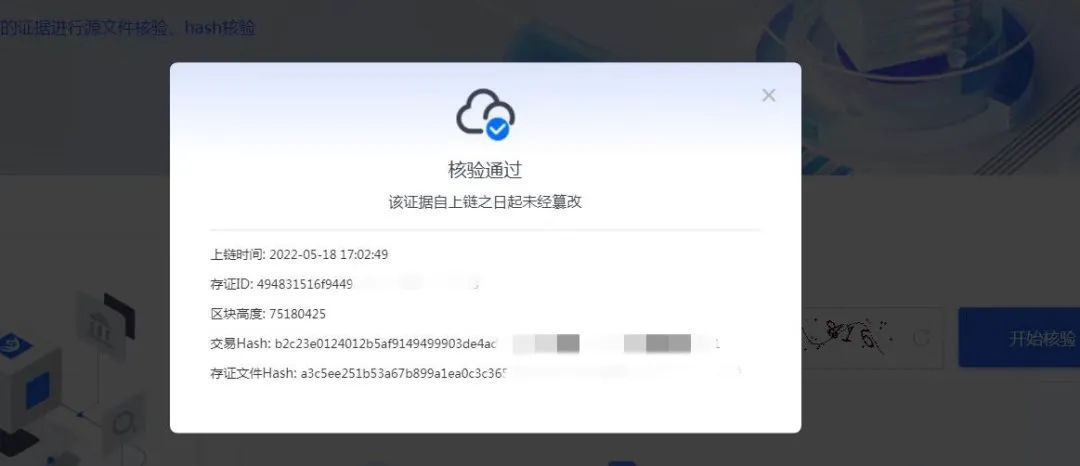This screenshot has height=466, width=1080.
Task: Select the 核验通过 title text
Action: (x=485, y=169)
